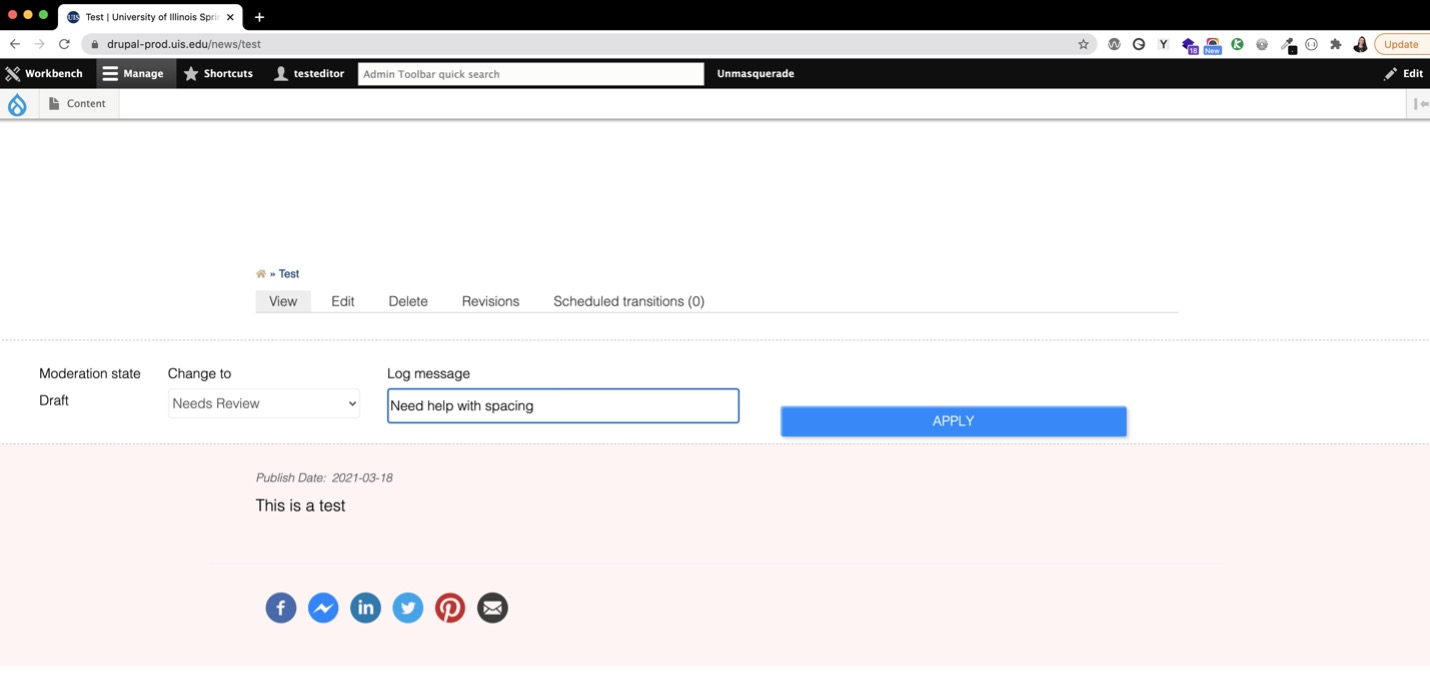Open the (···) circle extension icon
This screenshot has width=1430, height=696.
[1311, 44]
